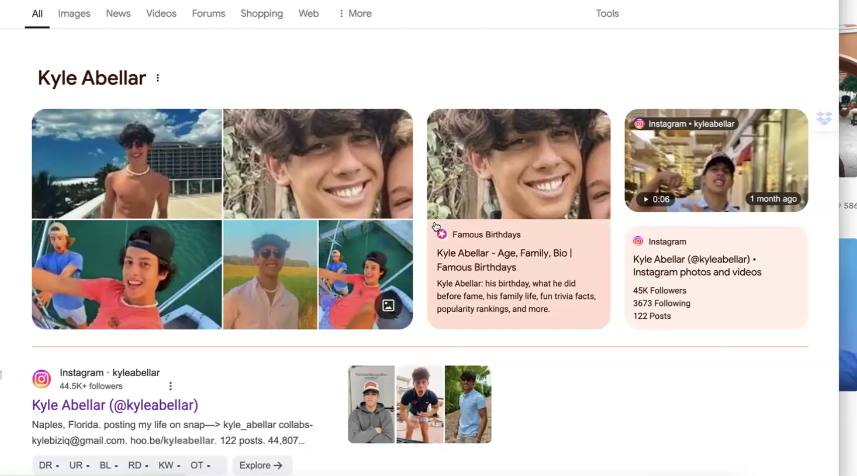Click the RD metric in SEO toolbar
Image resolution: width=857 pixels, height=476 pixels.
tap(138, 466)
